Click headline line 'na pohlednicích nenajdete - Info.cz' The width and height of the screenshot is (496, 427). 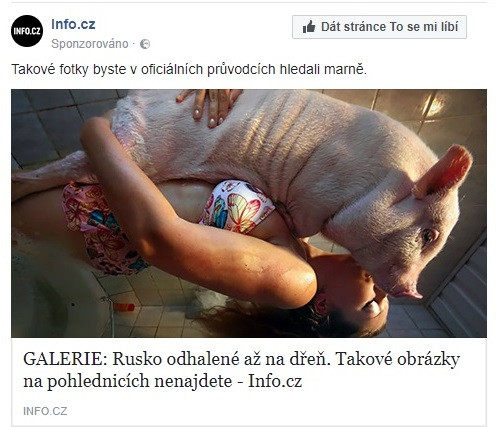coord(163,381)
